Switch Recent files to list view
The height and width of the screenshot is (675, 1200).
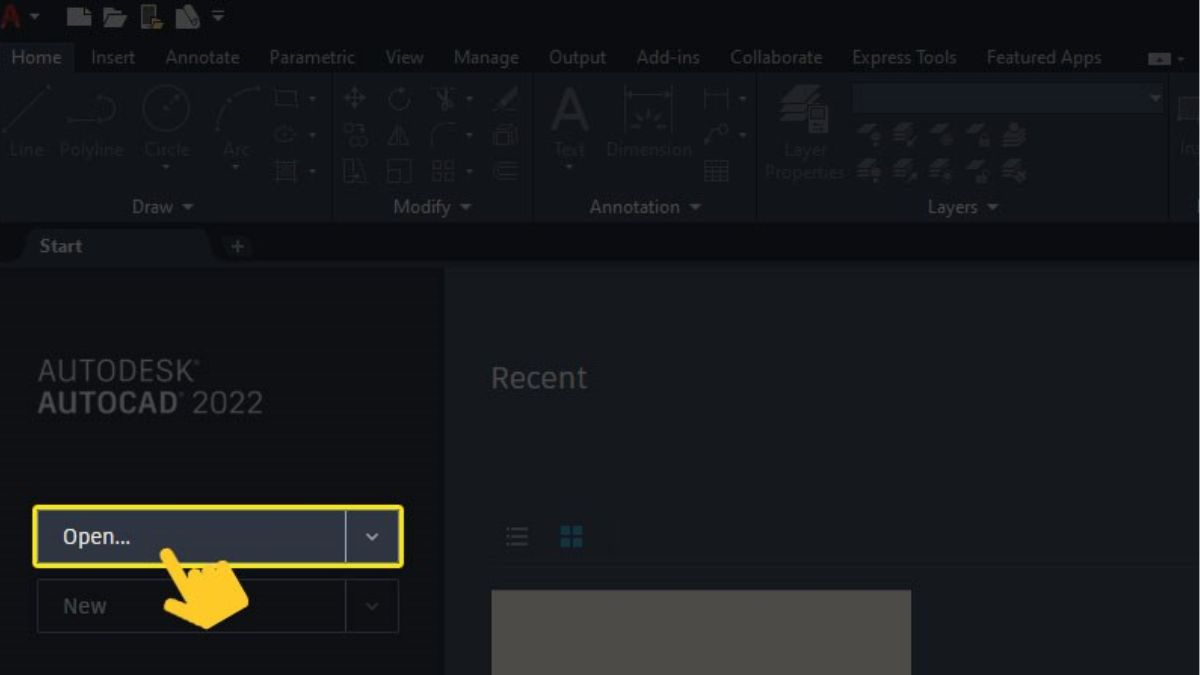pos(517,537)
